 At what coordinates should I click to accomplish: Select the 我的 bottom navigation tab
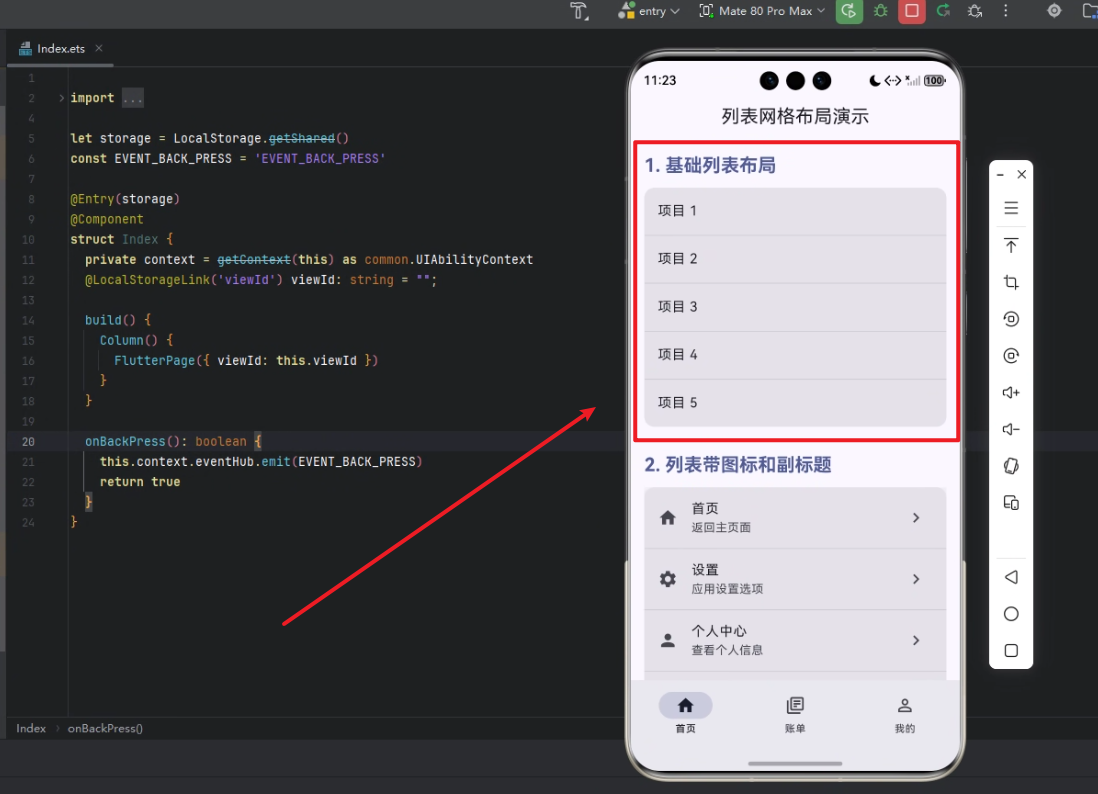coord(905,713)
